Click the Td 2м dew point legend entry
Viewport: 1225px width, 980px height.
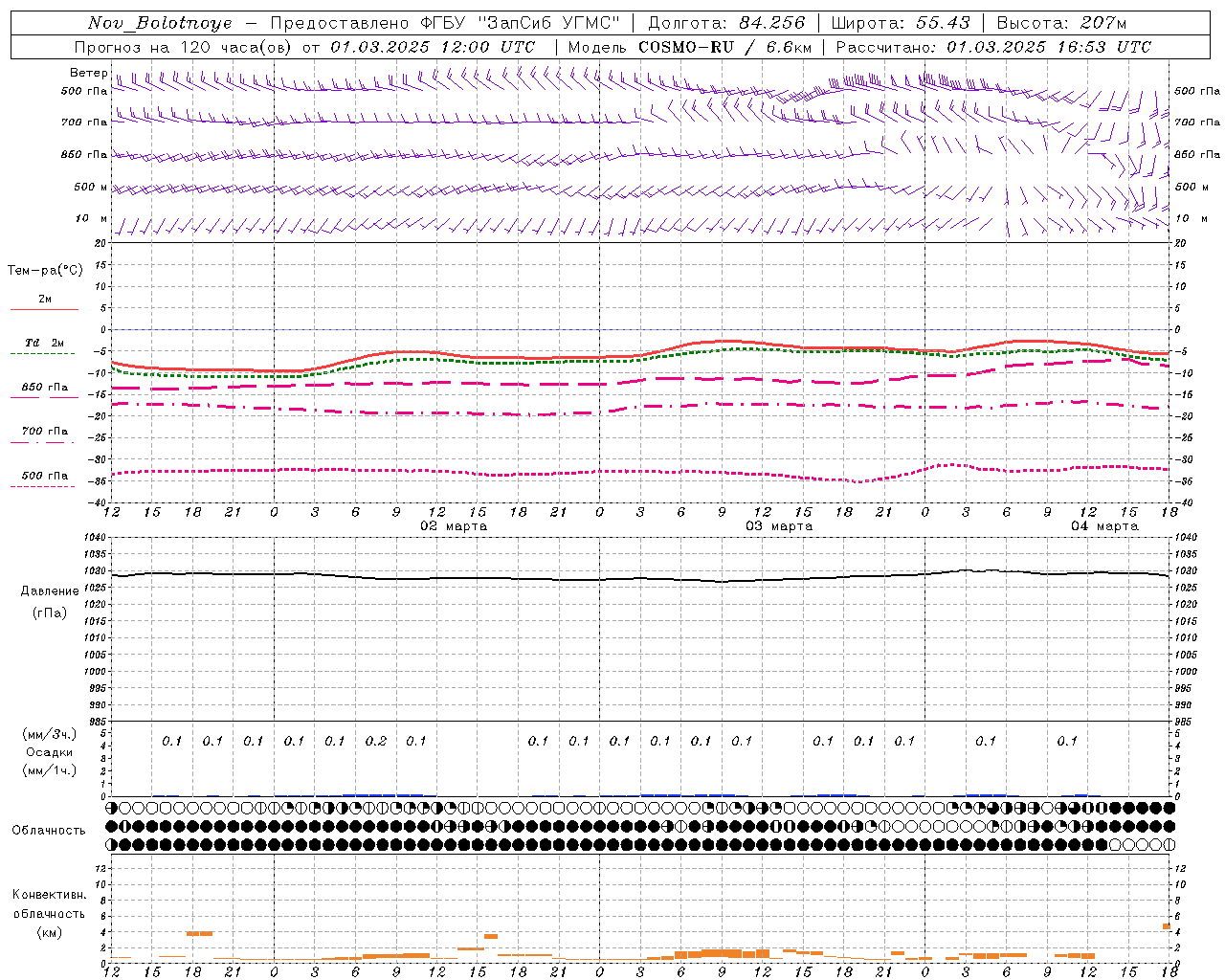pos(45,343)
